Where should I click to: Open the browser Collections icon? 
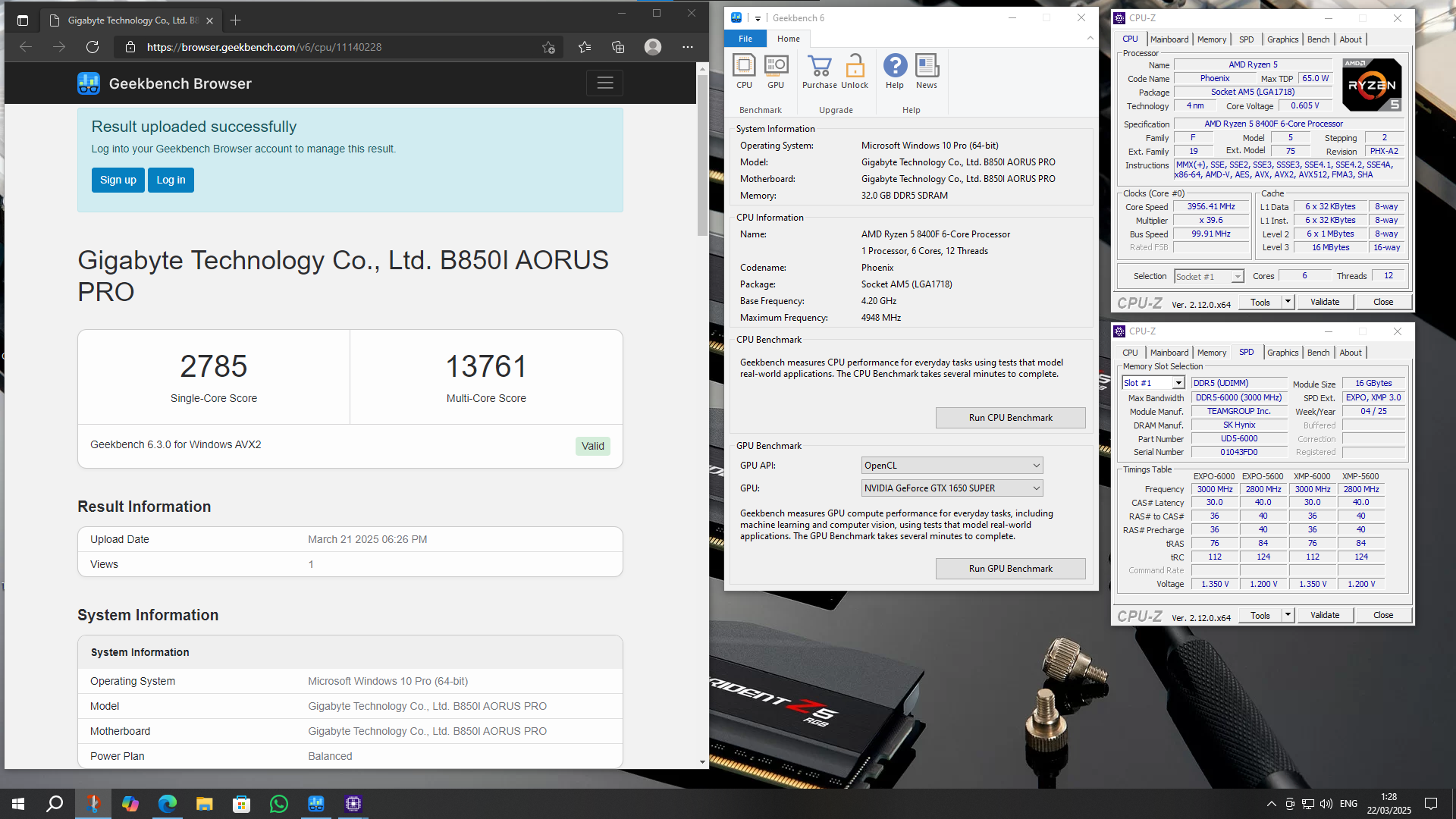618,47
